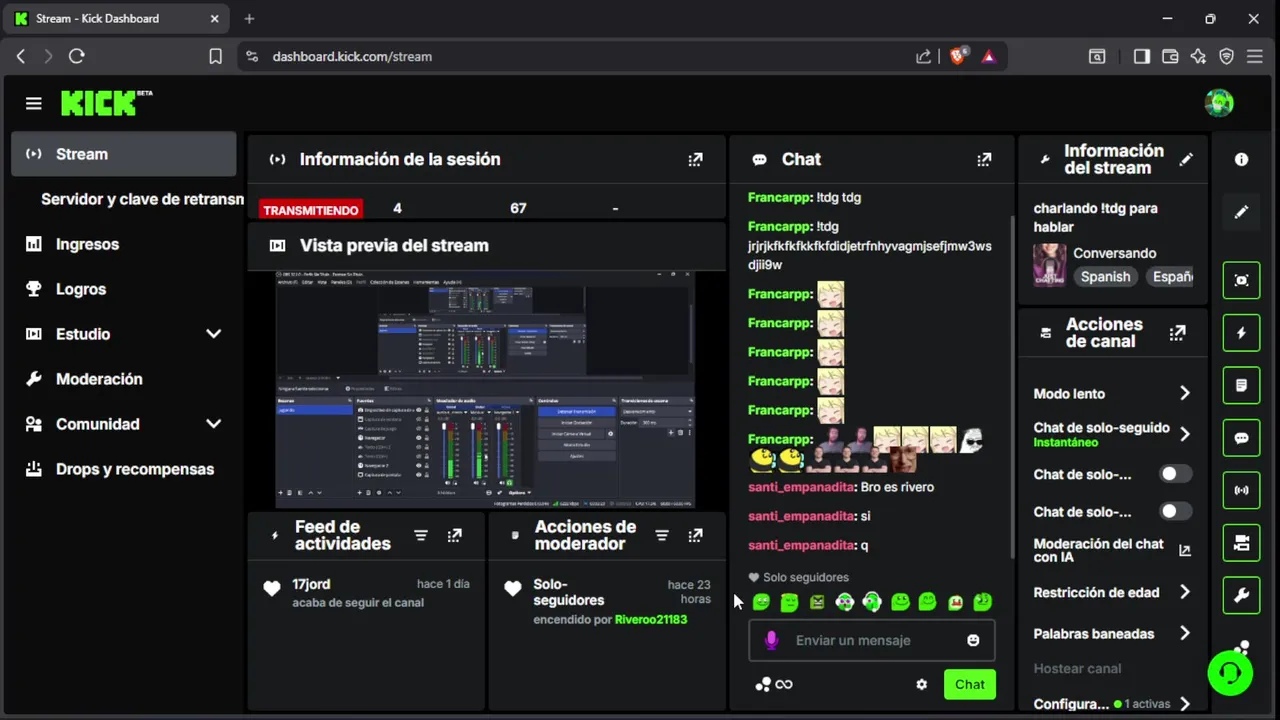Reload the dashboard page
This screenshot has height=720, width=1280.
click(76, 56)
